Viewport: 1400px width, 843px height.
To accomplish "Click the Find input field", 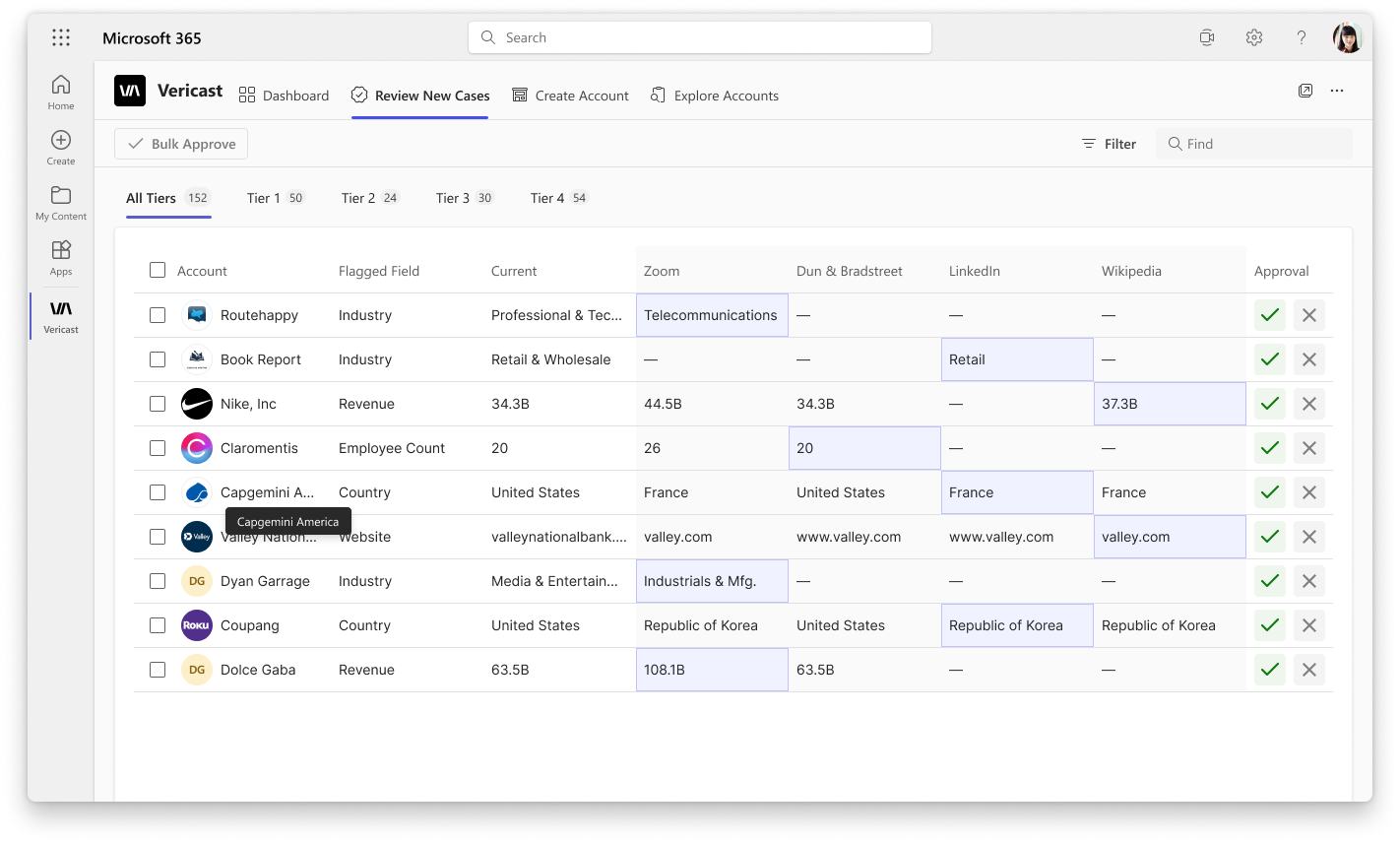I will tap(1254, 144).
